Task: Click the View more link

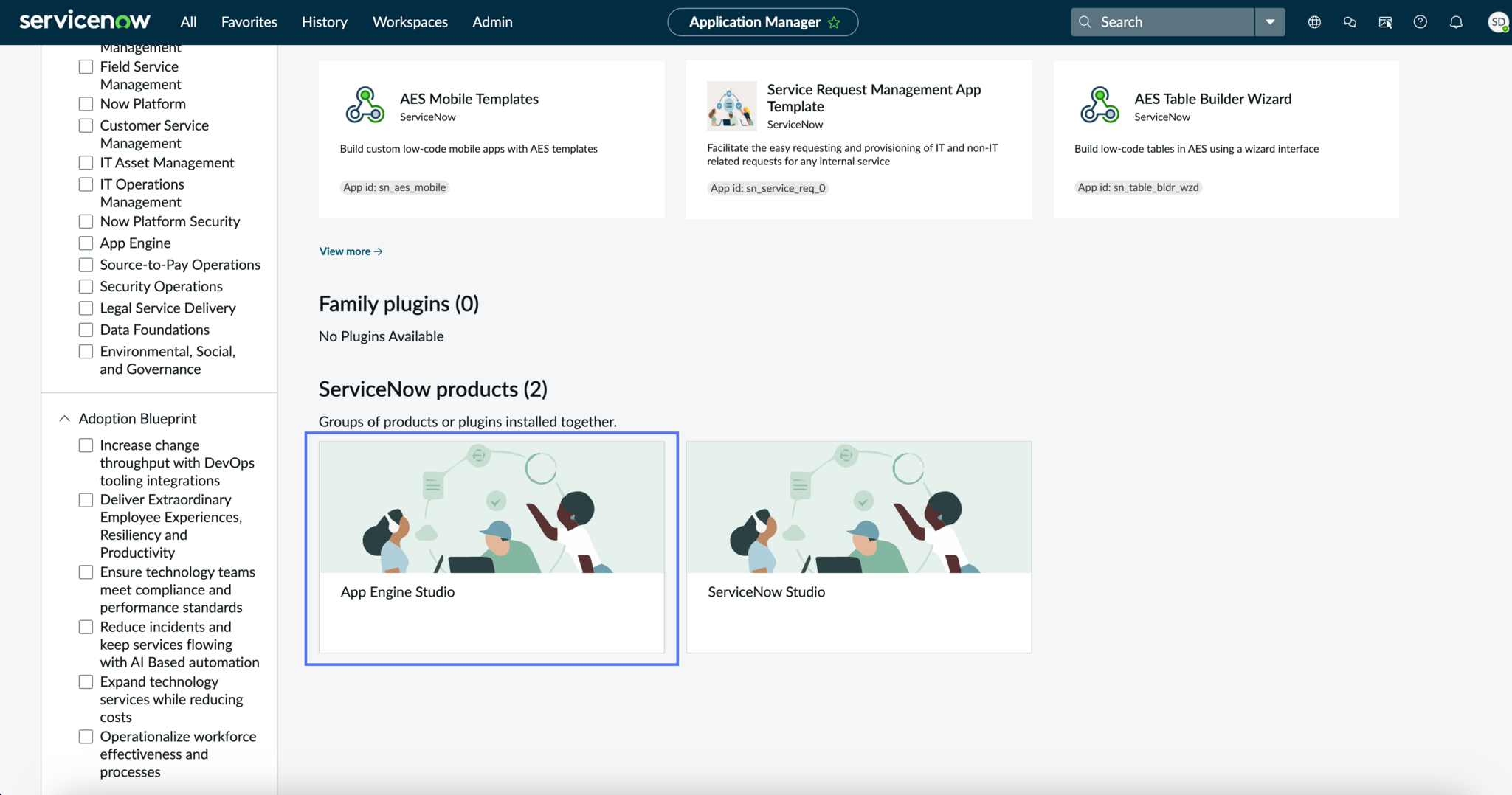Action: [x=351, y=251]
